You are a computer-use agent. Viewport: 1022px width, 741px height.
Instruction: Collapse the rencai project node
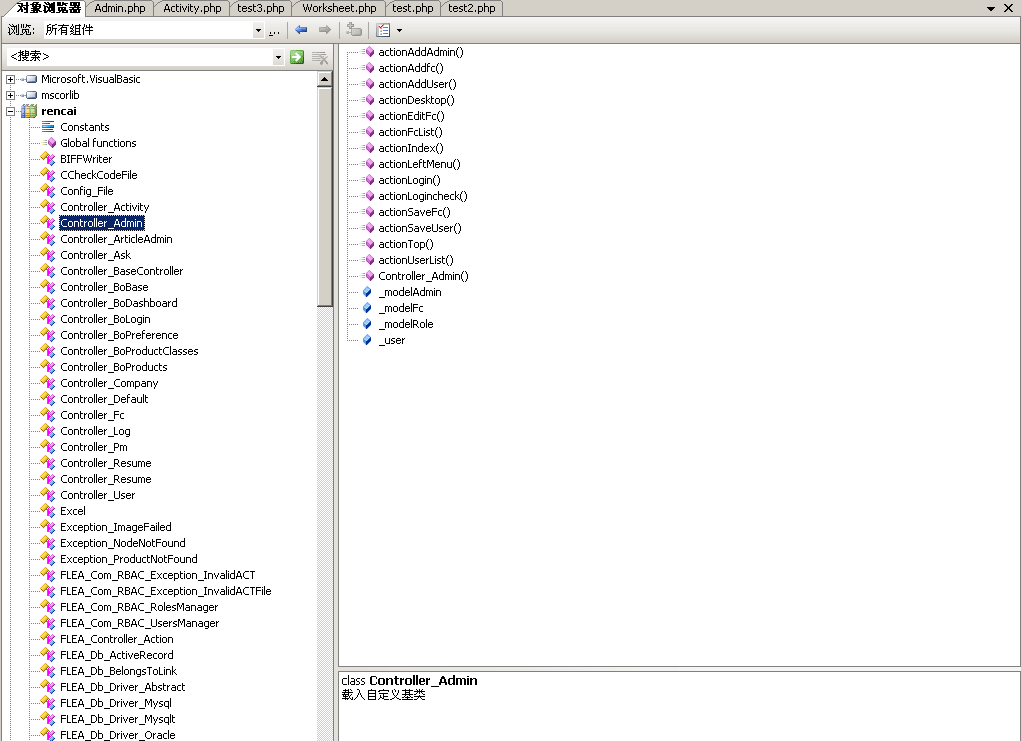point(10,111)
